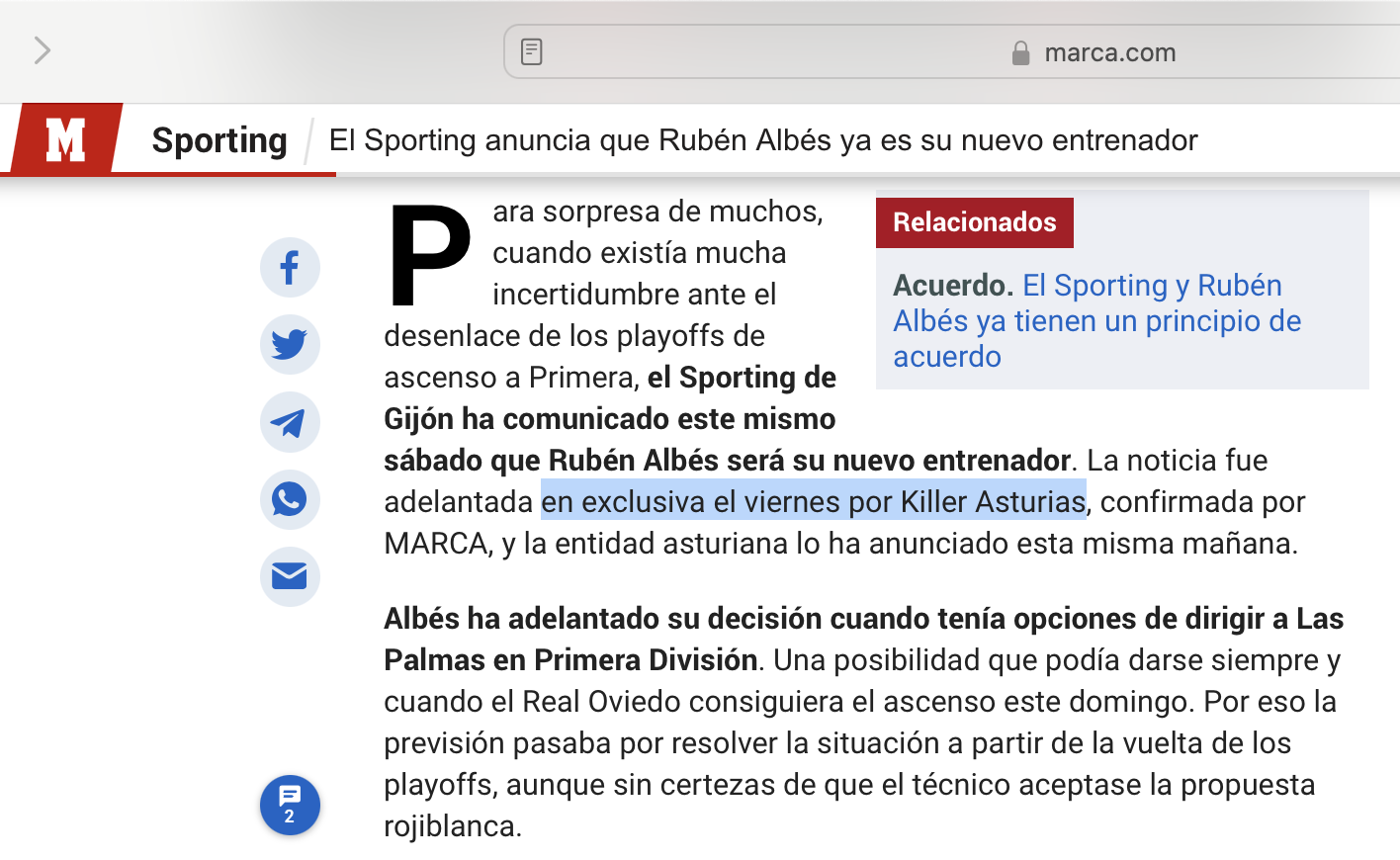Click the address bar showing marca.com

pos(1107,52)
